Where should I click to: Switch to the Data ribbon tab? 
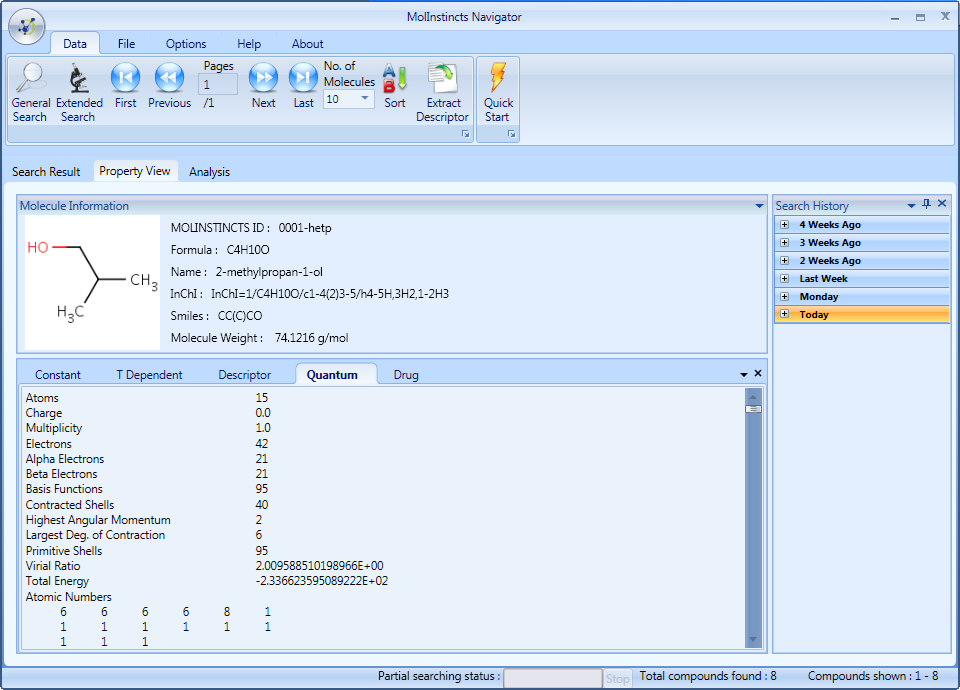coord(75,43)
